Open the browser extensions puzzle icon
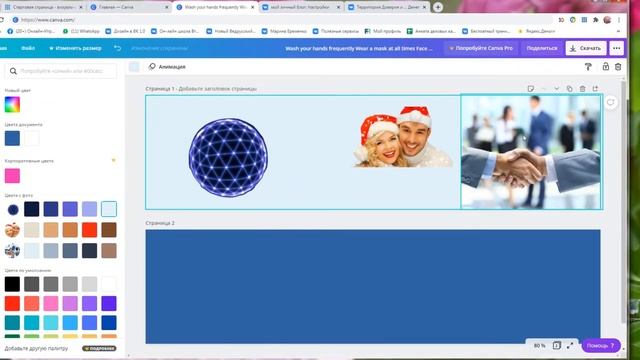Screen dimensions: 640x360 [596, 20]
